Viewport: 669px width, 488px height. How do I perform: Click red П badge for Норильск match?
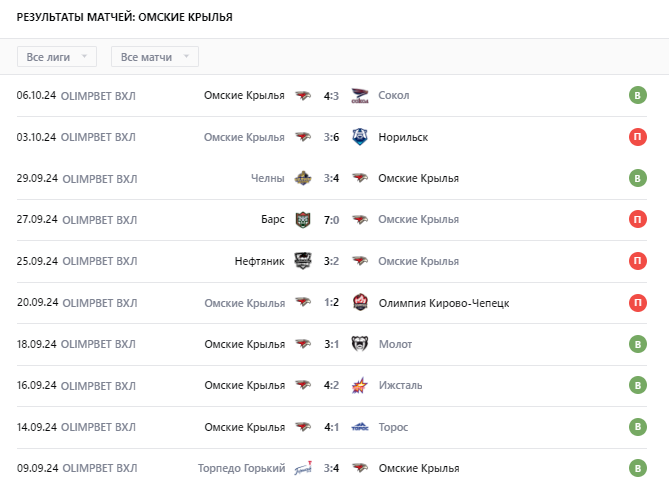click(x=637, y=137)
